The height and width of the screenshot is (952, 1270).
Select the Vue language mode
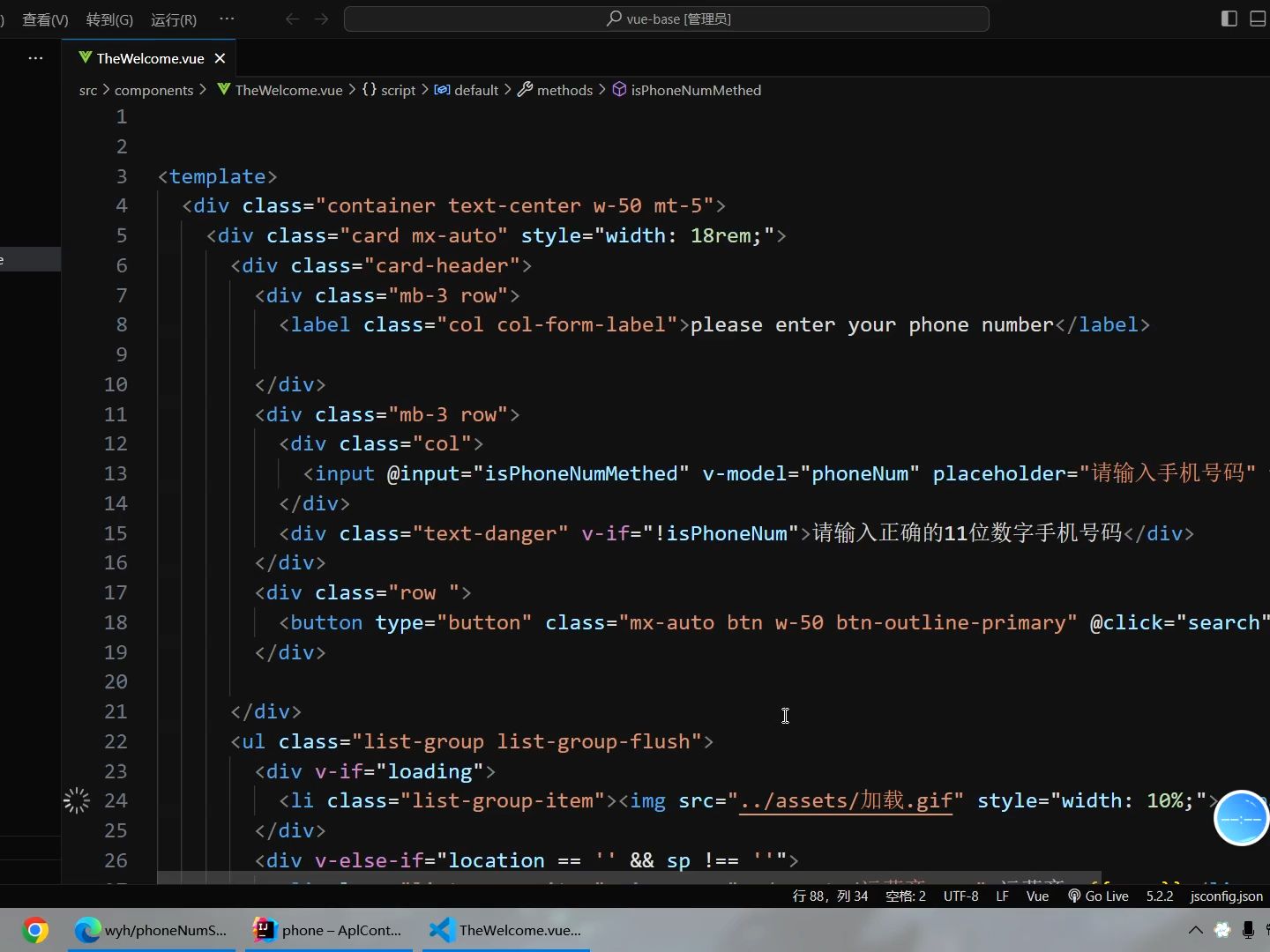[x=1037, y=896]
